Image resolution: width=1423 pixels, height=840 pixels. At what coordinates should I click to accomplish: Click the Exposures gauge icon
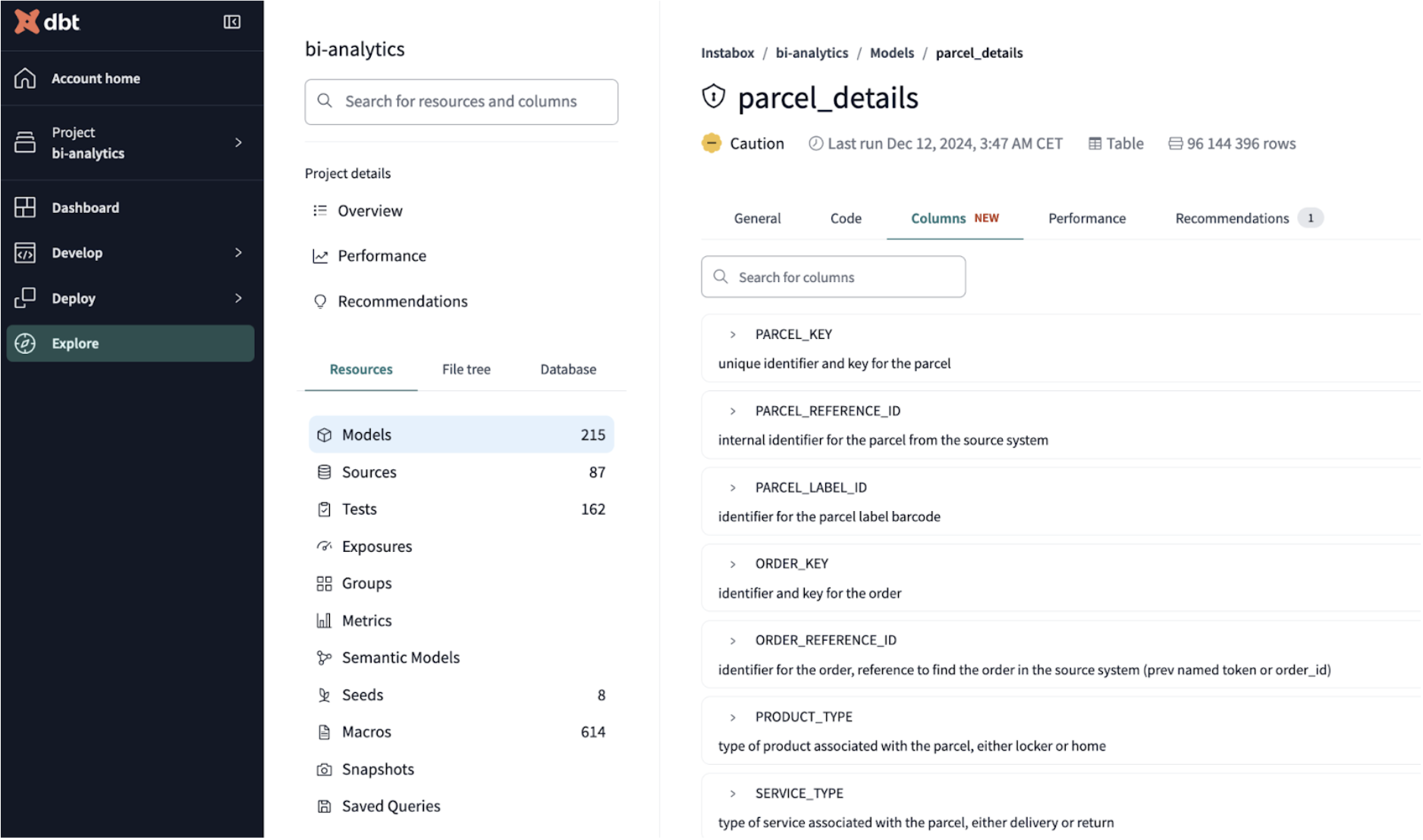(324, 547)
